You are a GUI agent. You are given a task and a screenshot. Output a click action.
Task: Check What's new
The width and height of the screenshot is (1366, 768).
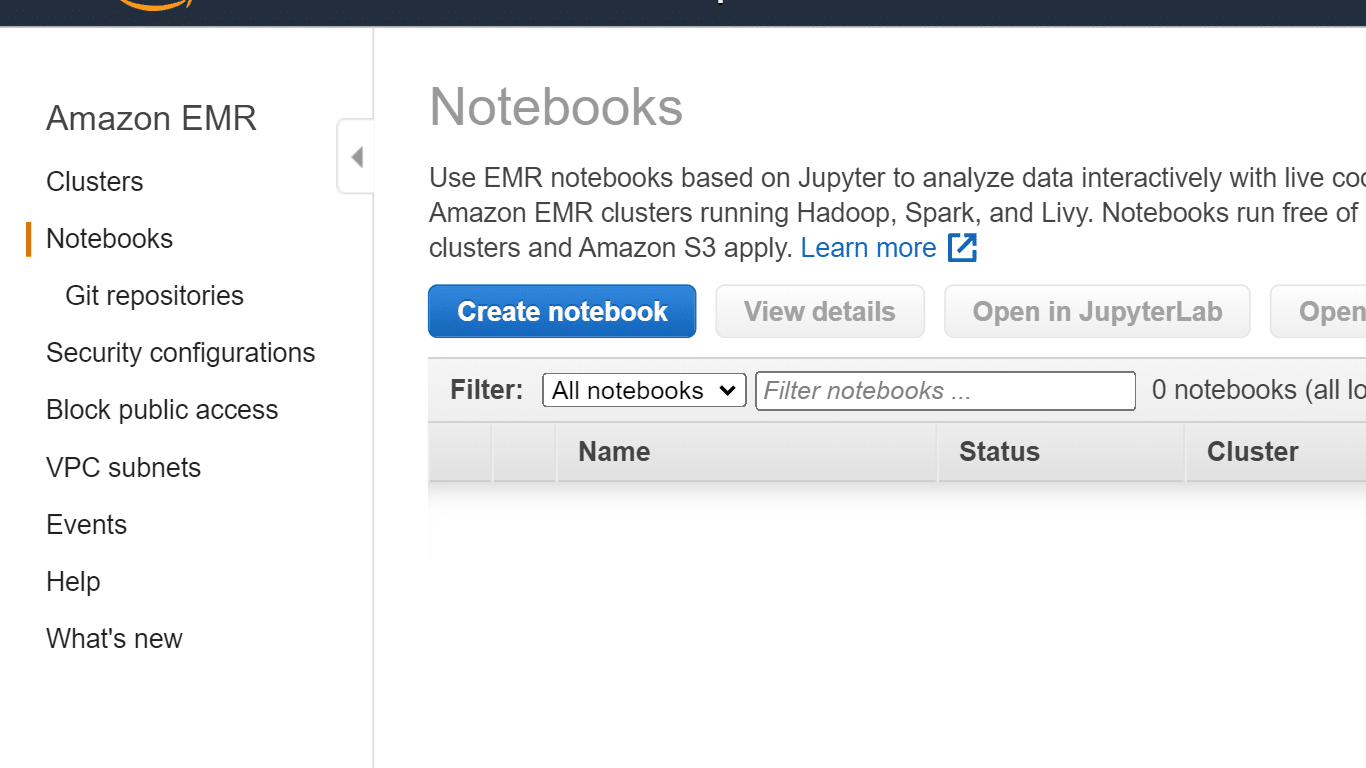(114, 638)
